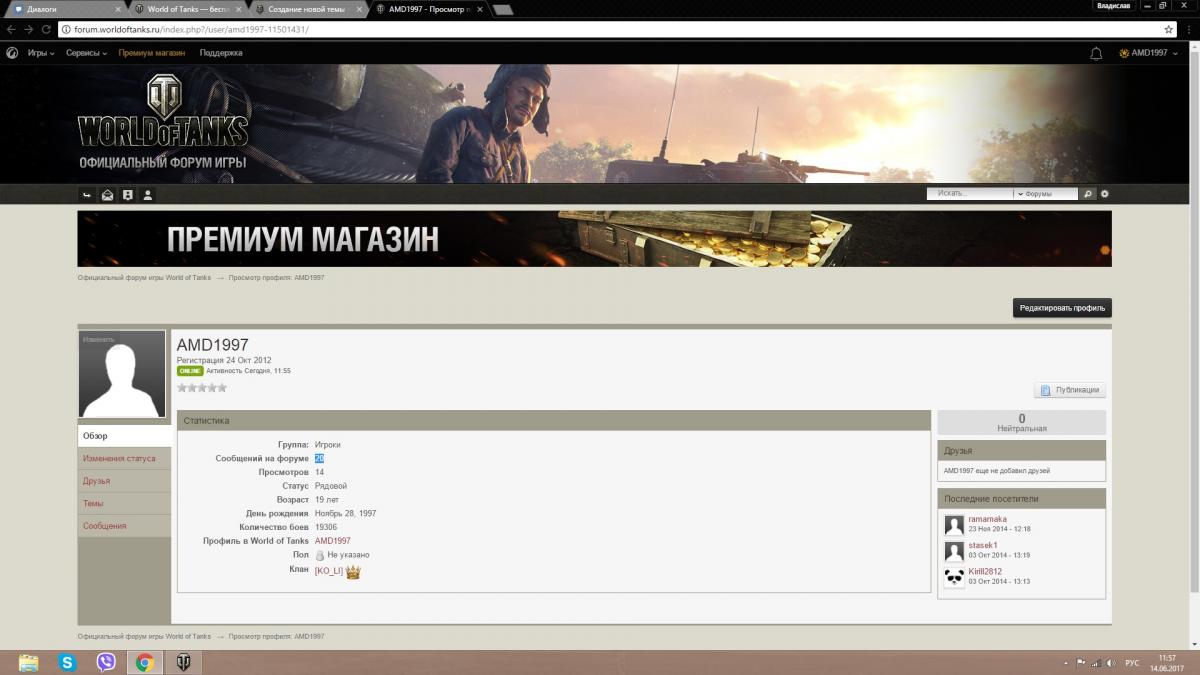Click the first arrow icon in forum toolbar
The image size is (1200, 675).
(x=87, y=195)
